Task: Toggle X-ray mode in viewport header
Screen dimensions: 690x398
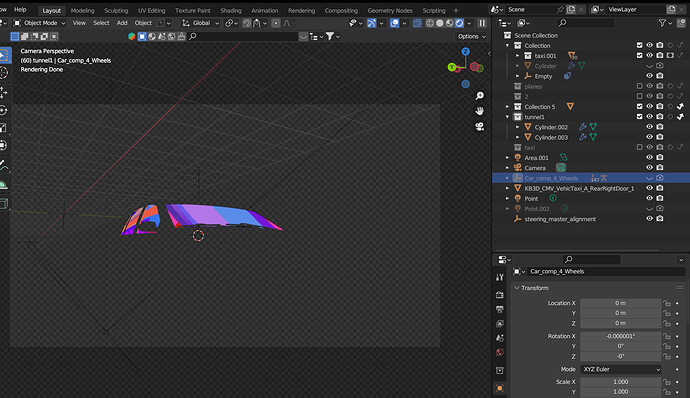Action: coord(417,23)
